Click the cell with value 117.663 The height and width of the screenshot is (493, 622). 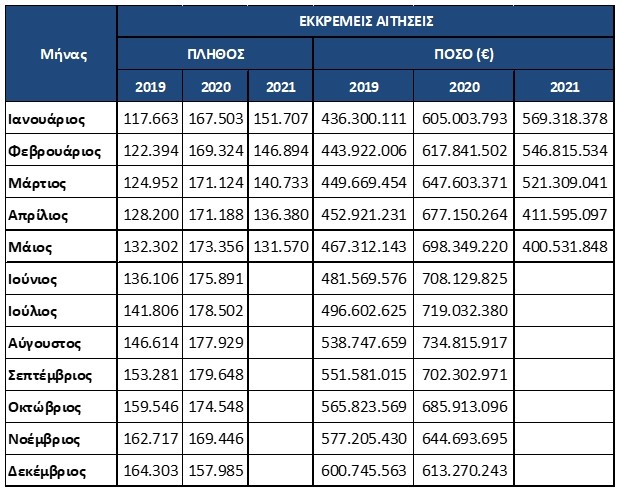click(x=150, y=118)
